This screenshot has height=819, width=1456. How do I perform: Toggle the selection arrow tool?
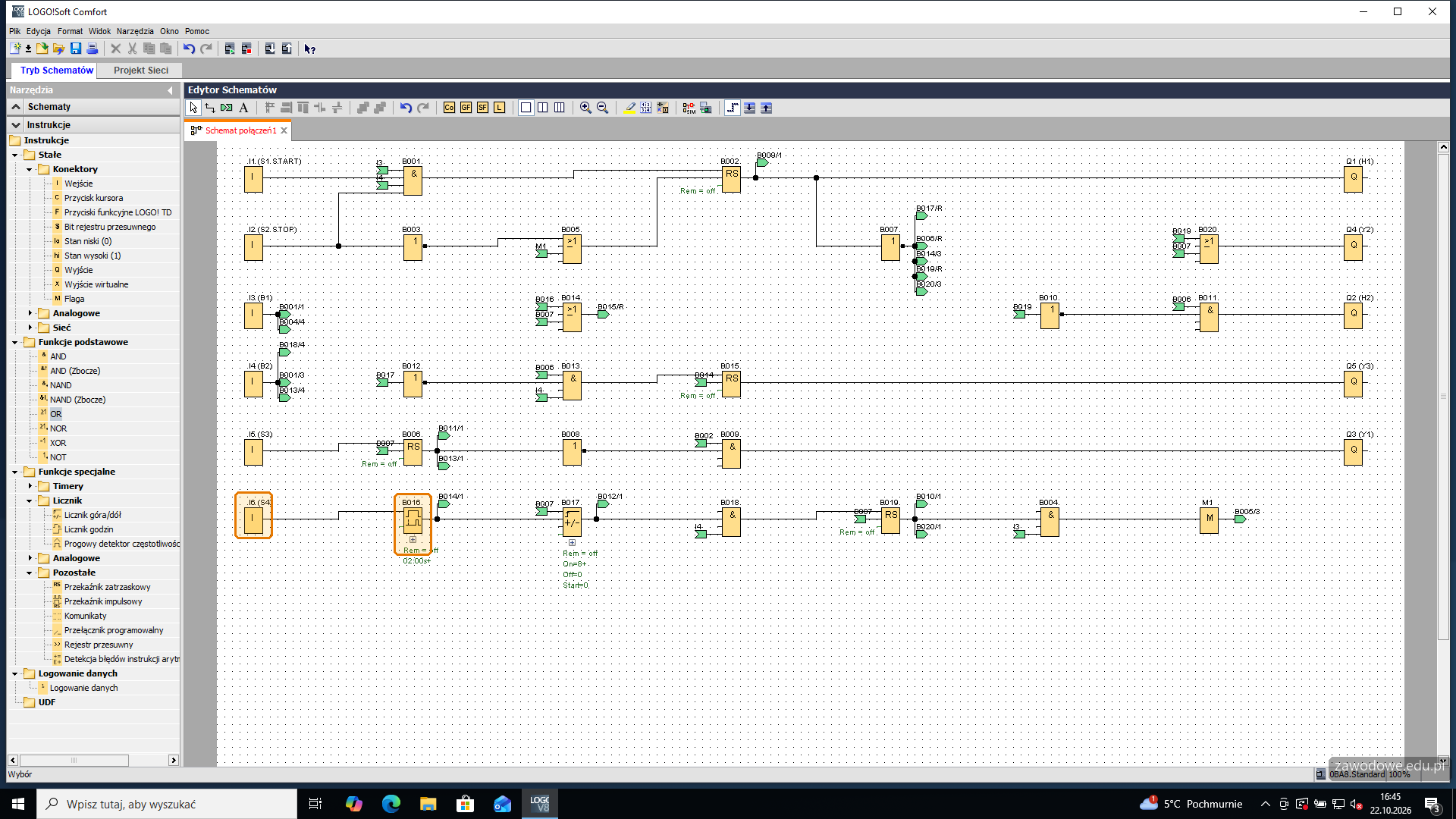tap(193, 108)
